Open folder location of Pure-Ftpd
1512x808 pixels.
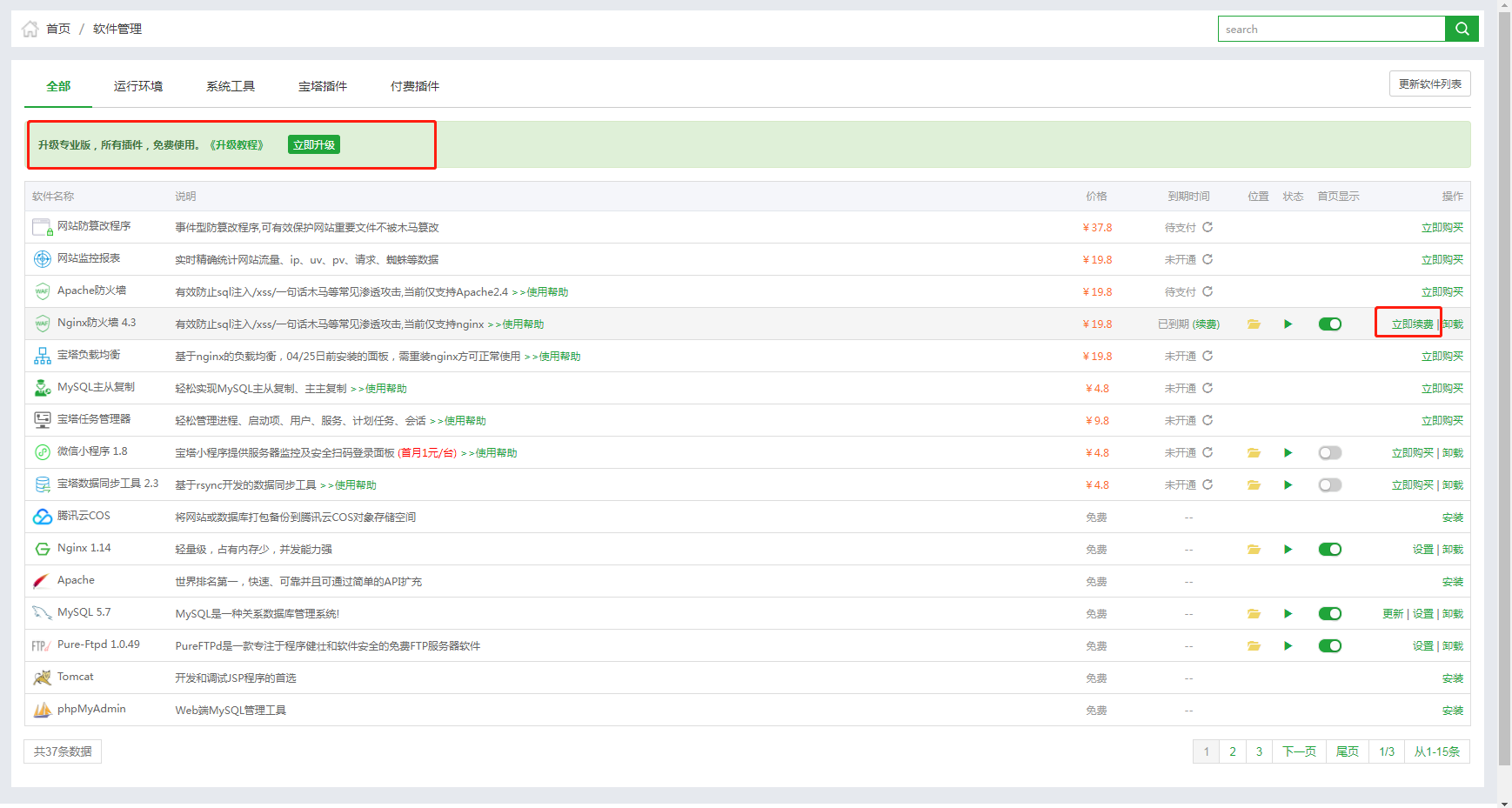pos(1254,645)
